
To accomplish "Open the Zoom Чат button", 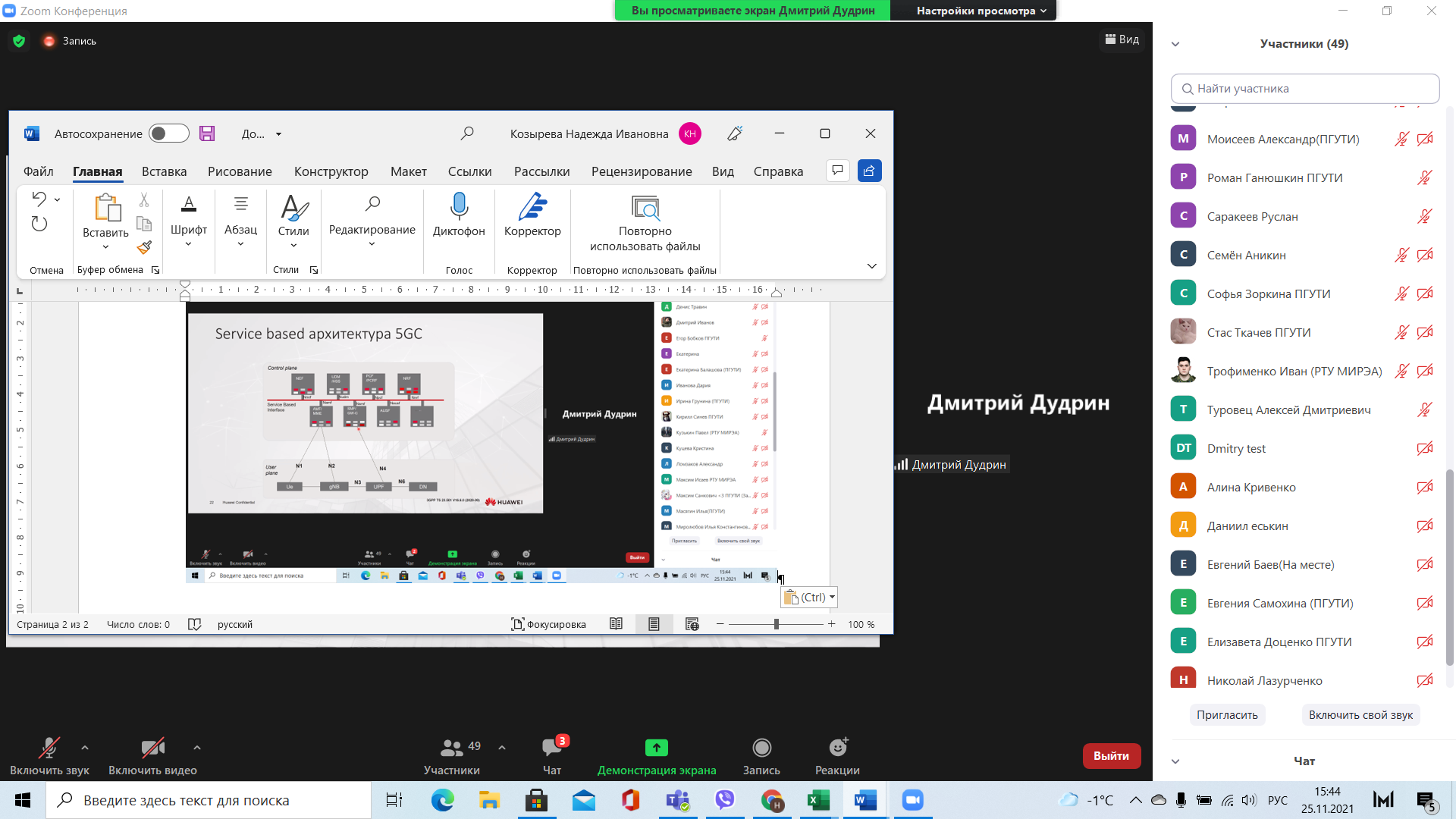I will point(552,756).
